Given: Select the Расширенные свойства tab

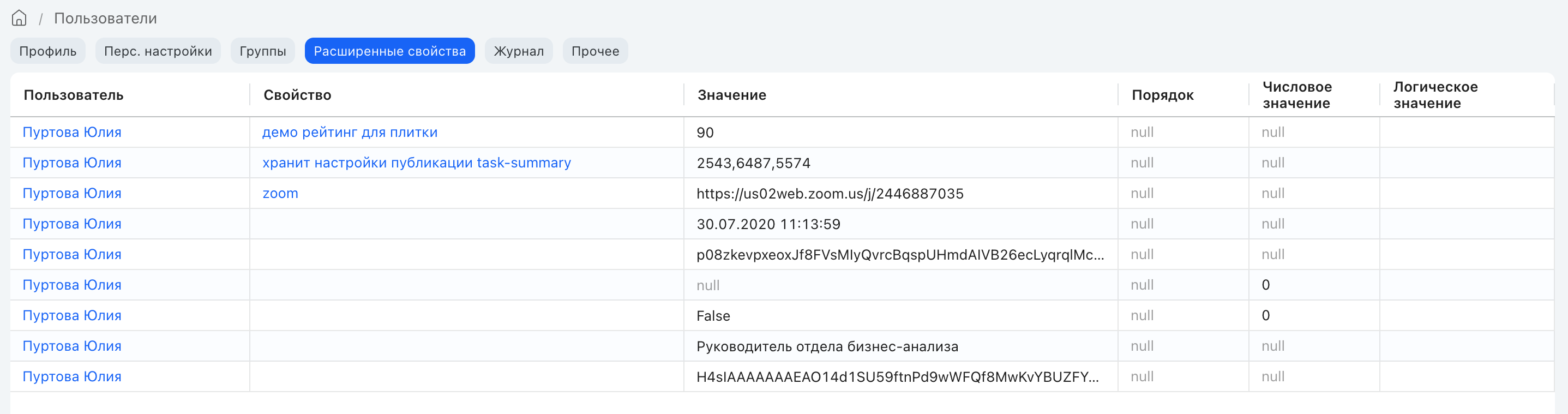Looking at the screenshot, I should click(x=389, y=51).
